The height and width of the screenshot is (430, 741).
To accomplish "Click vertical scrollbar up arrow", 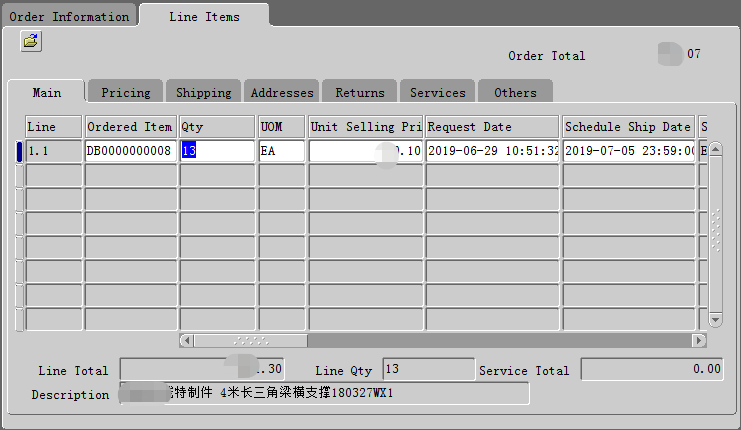I will tap(715, 149).
